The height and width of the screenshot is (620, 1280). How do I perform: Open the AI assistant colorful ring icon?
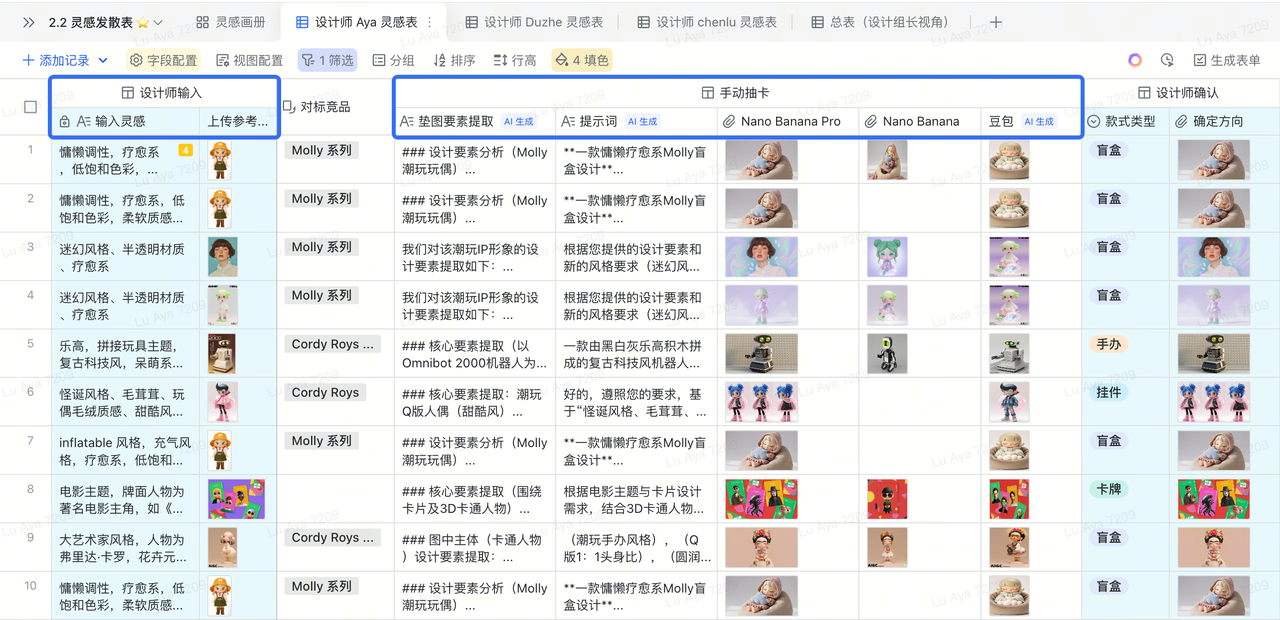pos(1135,60)
